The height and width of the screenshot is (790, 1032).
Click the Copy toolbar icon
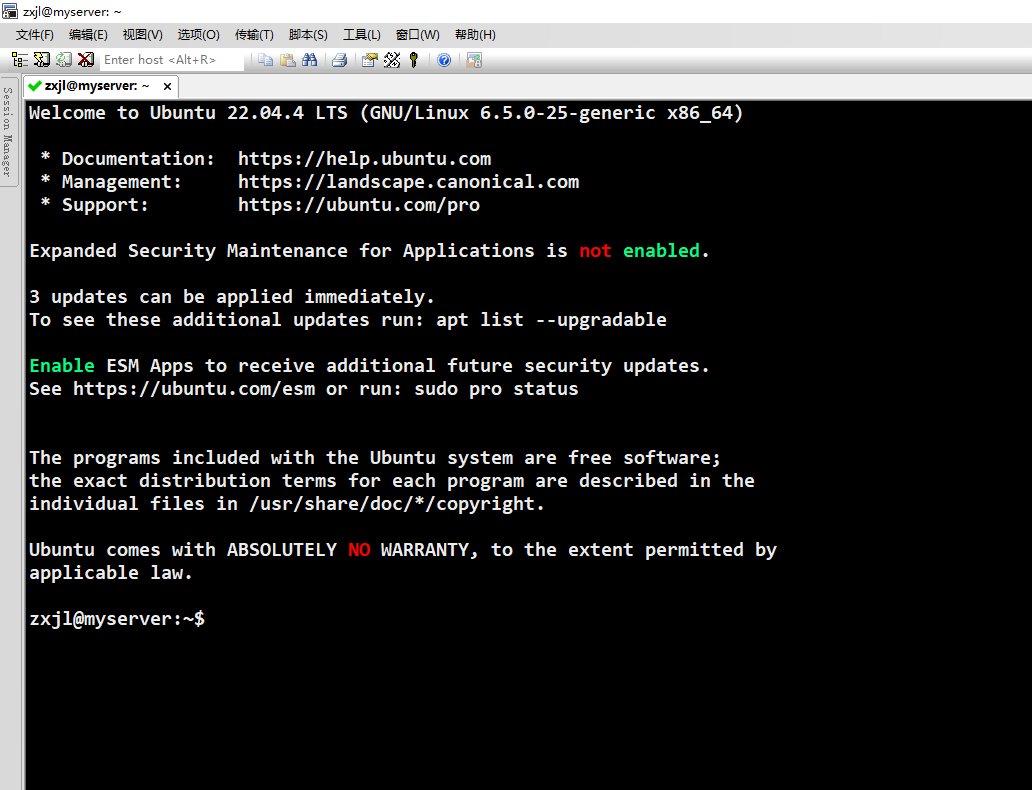264,59
